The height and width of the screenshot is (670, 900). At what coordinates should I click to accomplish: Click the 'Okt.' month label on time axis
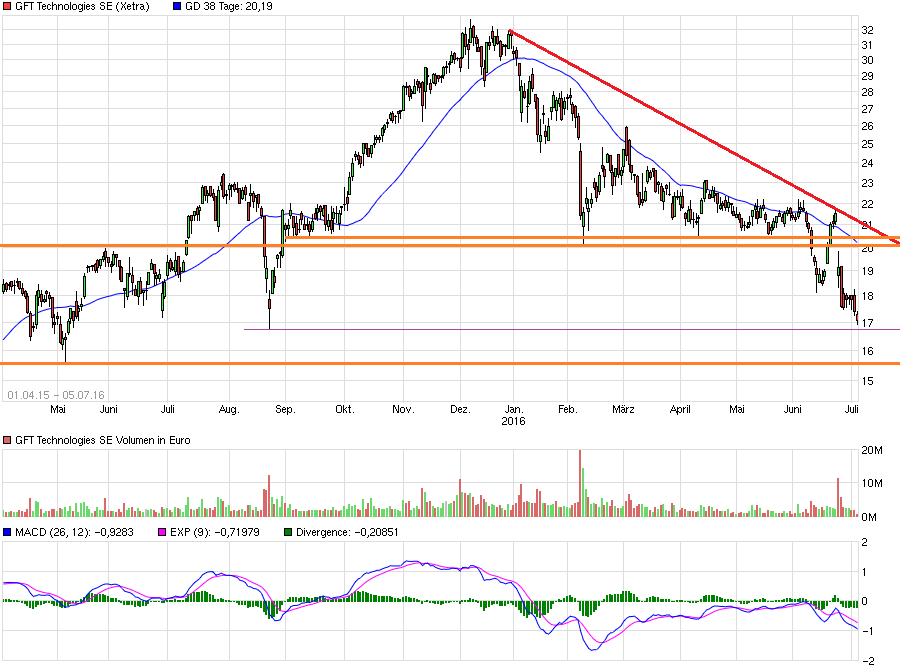click(344, 409)
